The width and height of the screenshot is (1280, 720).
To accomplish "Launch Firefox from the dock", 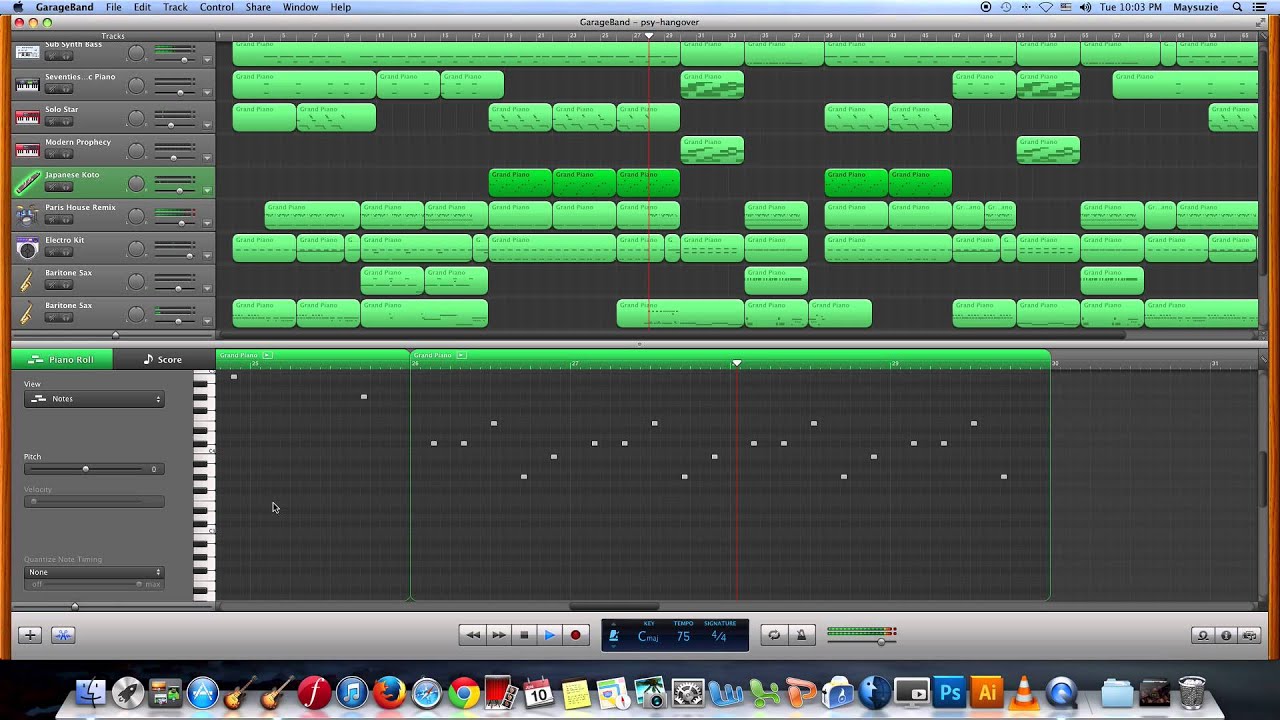I will (x=389, y=693).
